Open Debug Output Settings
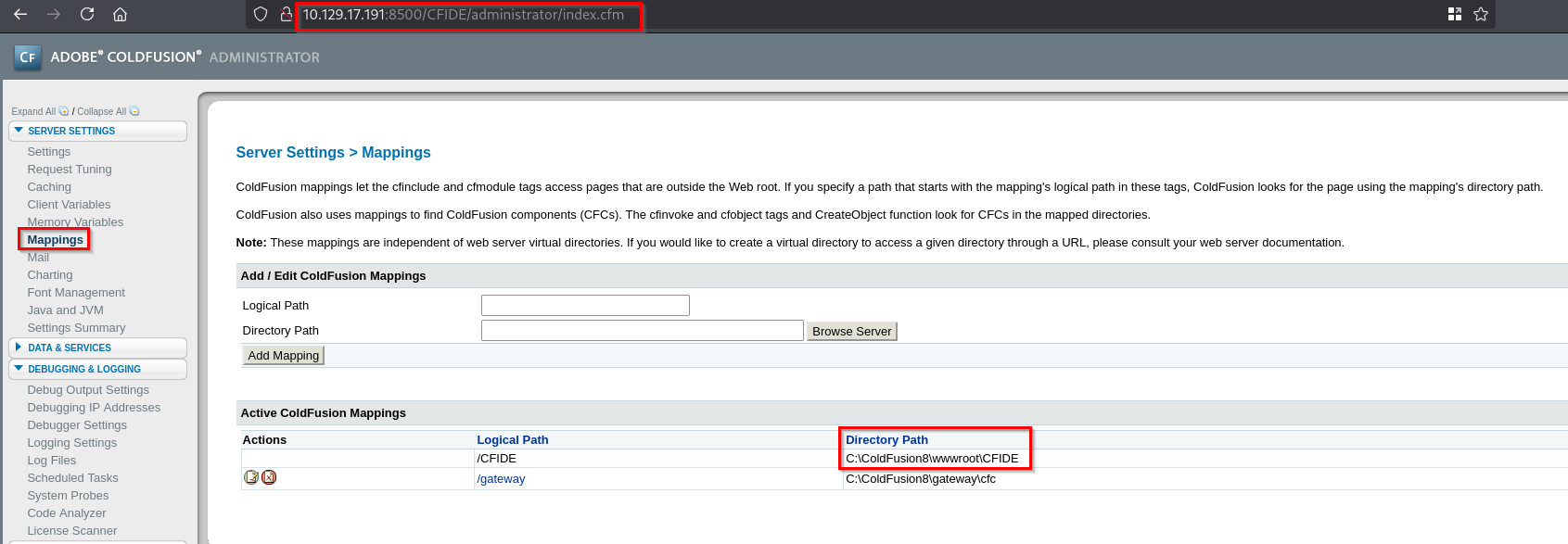 (x=88, y=390)
